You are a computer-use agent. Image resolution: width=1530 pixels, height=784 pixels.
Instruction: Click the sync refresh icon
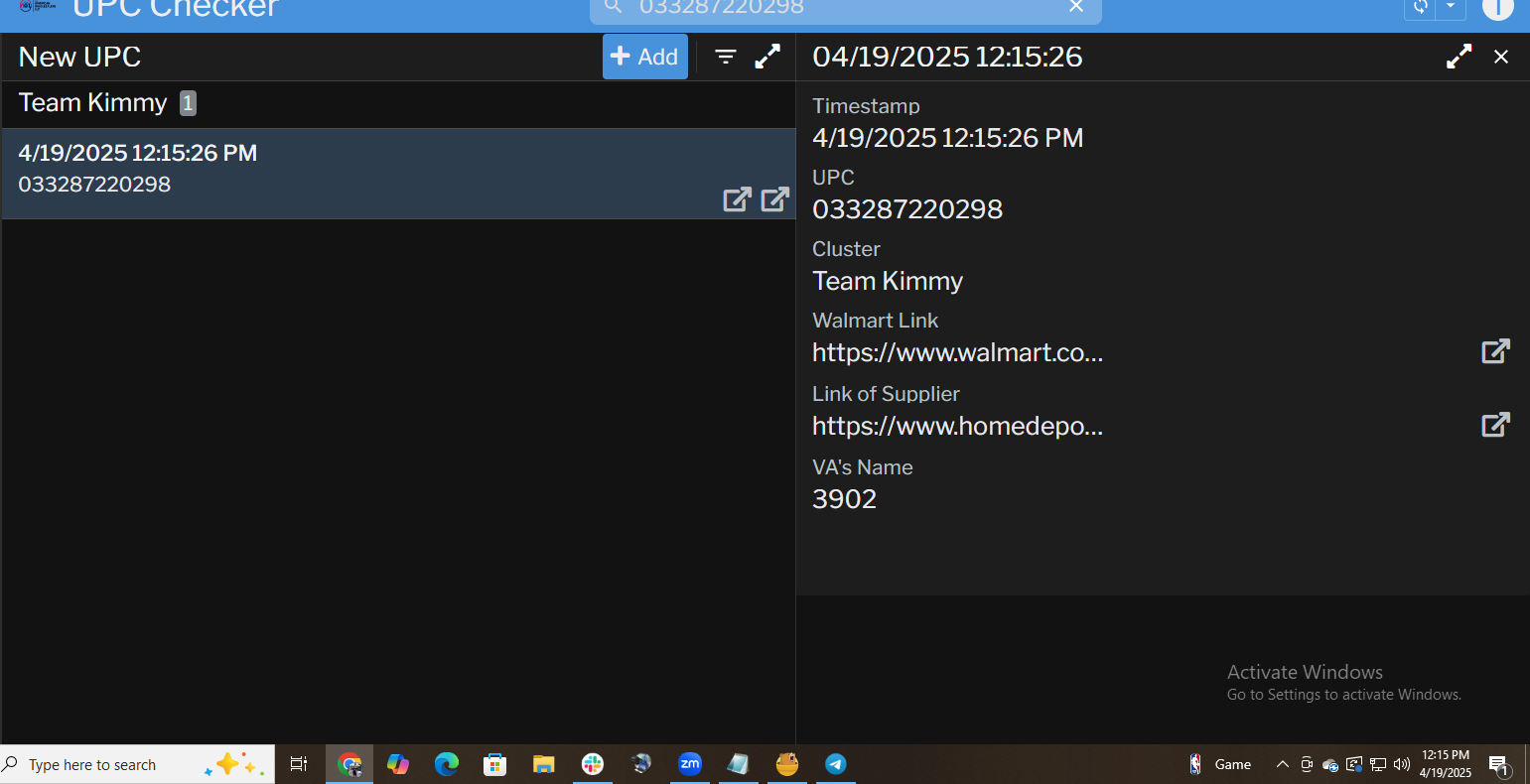pyautogui.click(x=1421, y=7)
